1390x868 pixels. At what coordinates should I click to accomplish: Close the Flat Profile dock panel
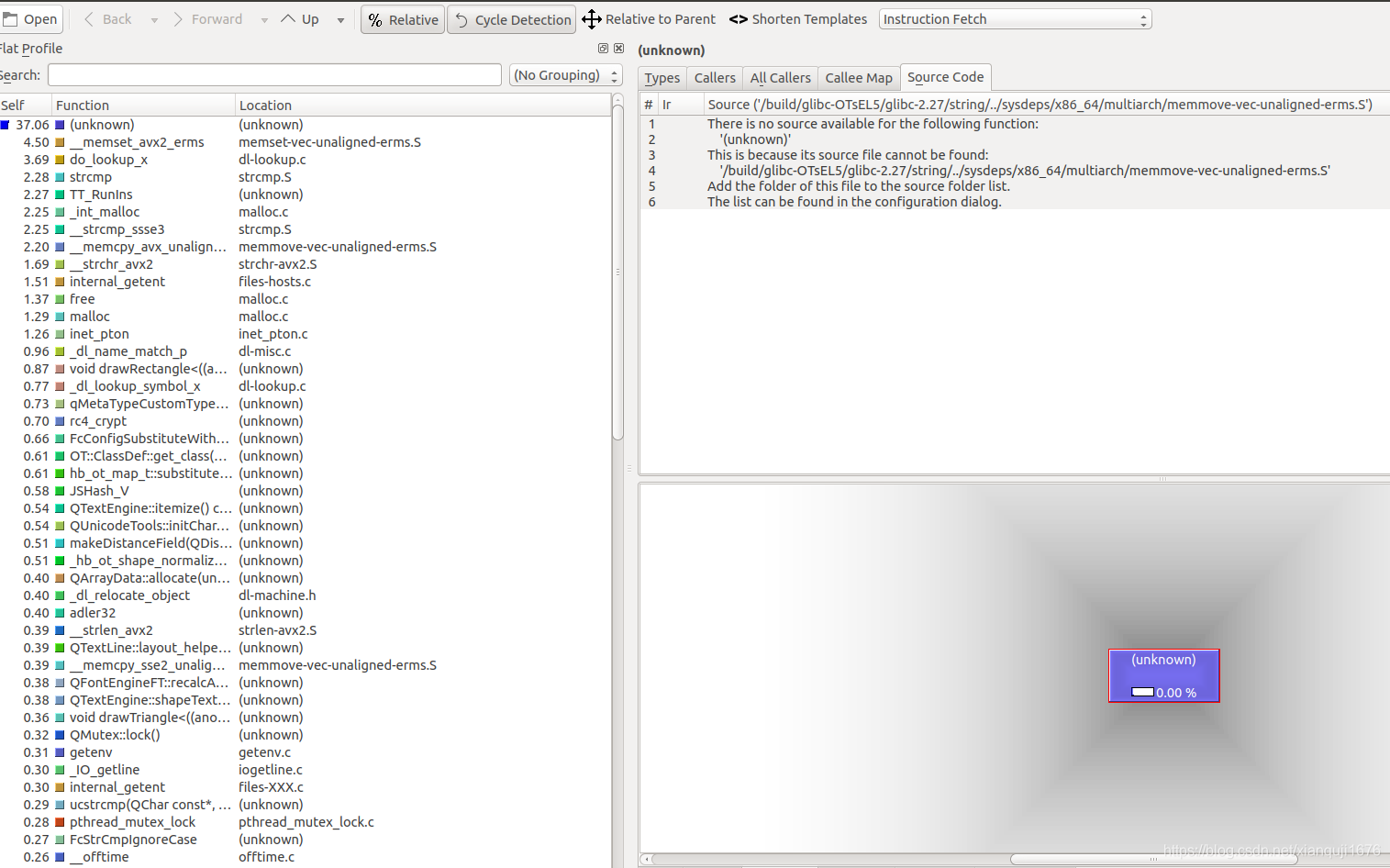pos(618,49)
